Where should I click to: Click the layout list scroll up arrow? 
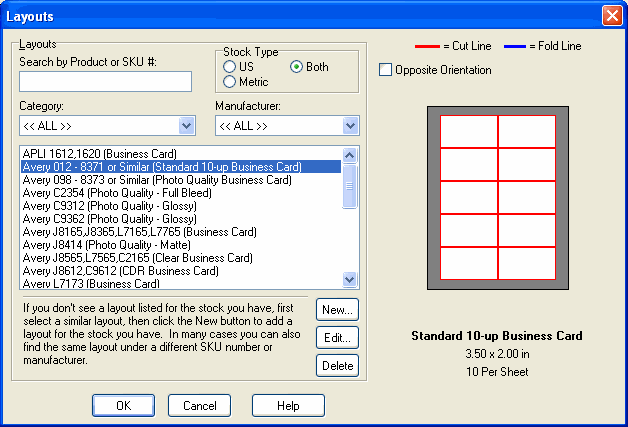click(350, 155)
